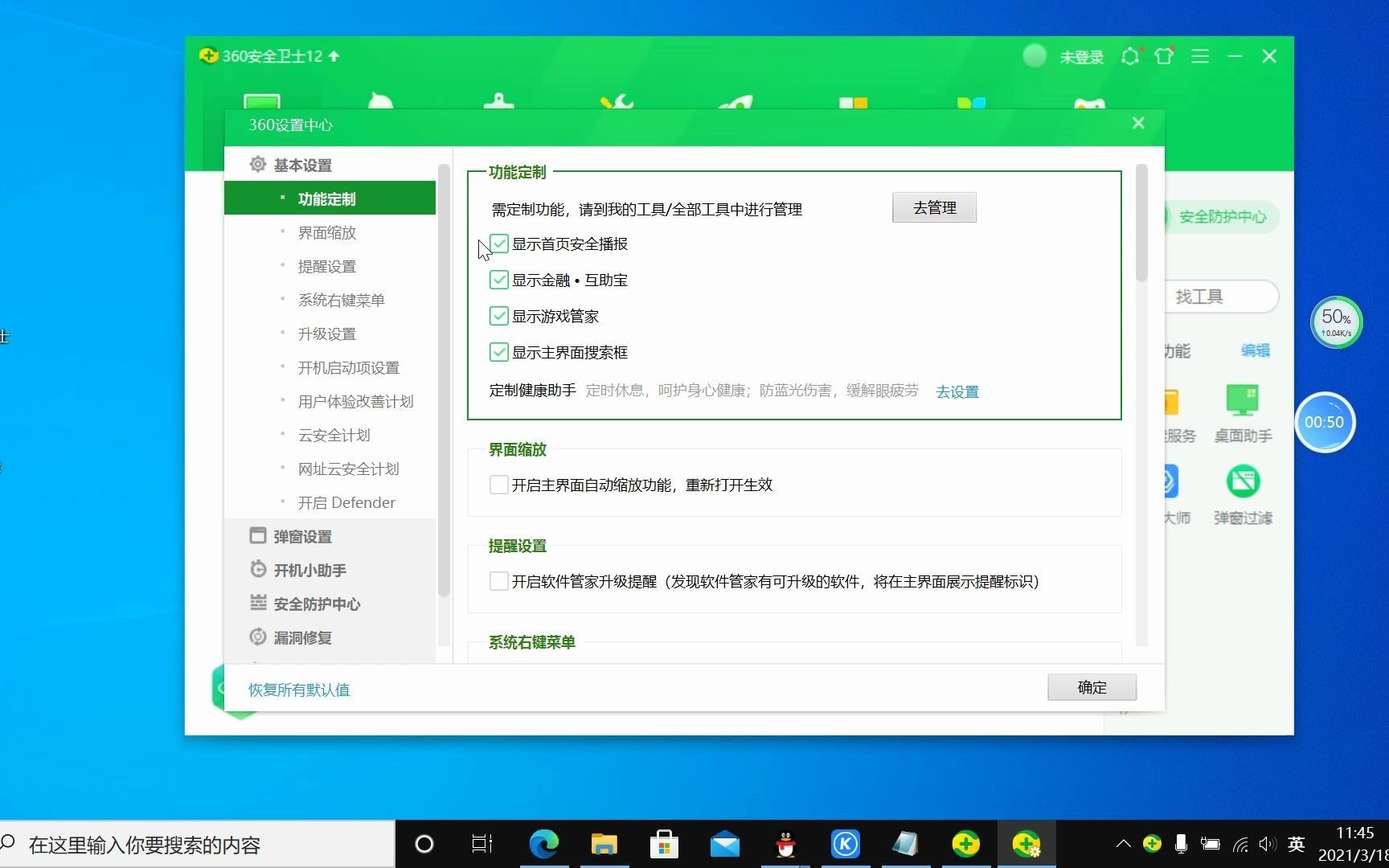
Task: Uncheck 显示金融·互助宝 option
Action: (498, 280)
